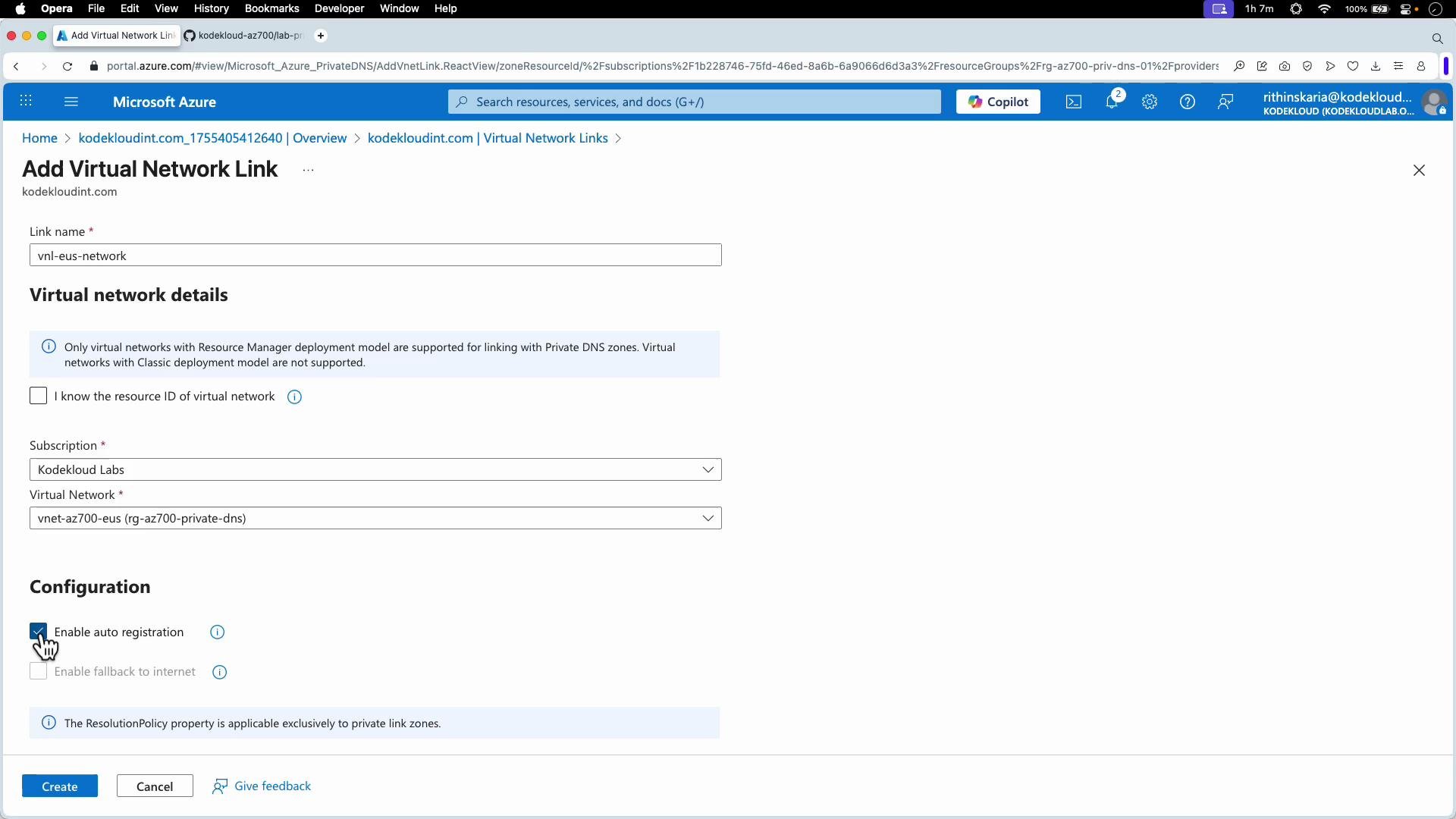Open the Wi-Fi status icon in menu bar

click(1325, 9)
